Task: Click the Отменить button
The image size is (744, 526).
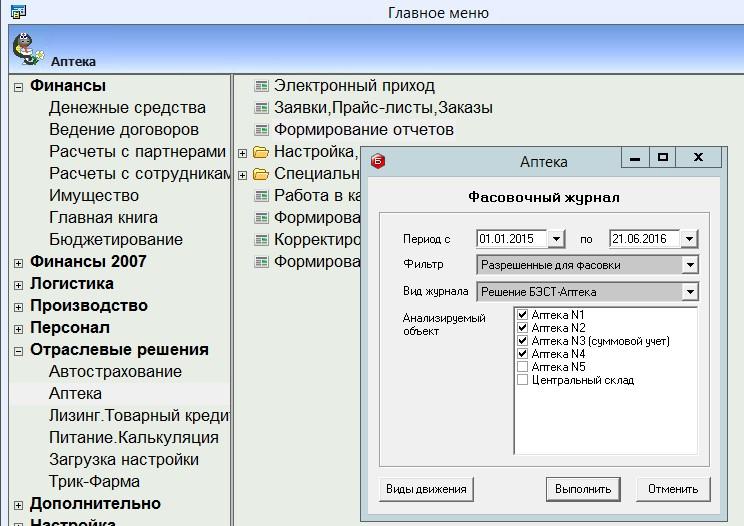Action: [x=673, y=489]
